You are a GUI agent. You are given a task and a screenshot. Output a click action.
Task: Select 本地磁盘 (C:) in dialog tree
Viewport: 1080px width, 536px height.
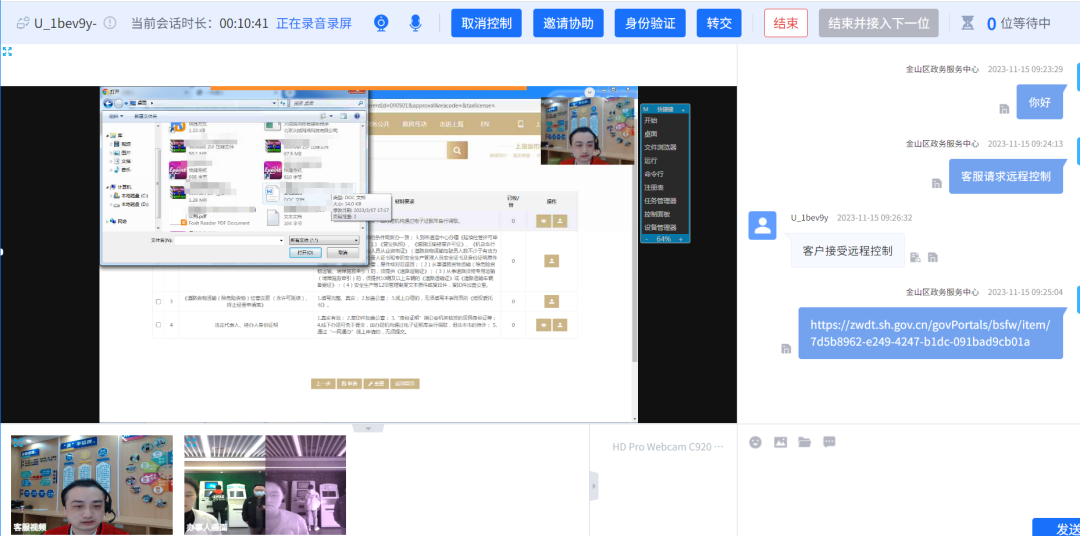[131, 196]
